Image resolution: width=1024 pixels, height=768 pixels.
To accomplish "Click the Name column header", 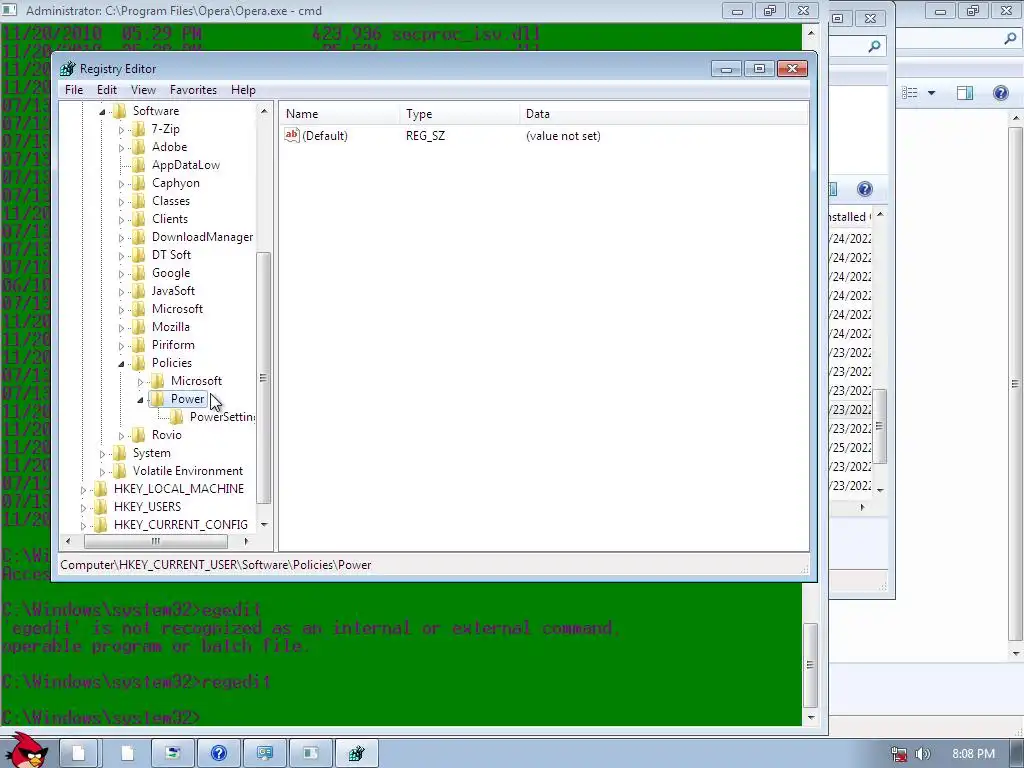I will click(x=340, y=114).
